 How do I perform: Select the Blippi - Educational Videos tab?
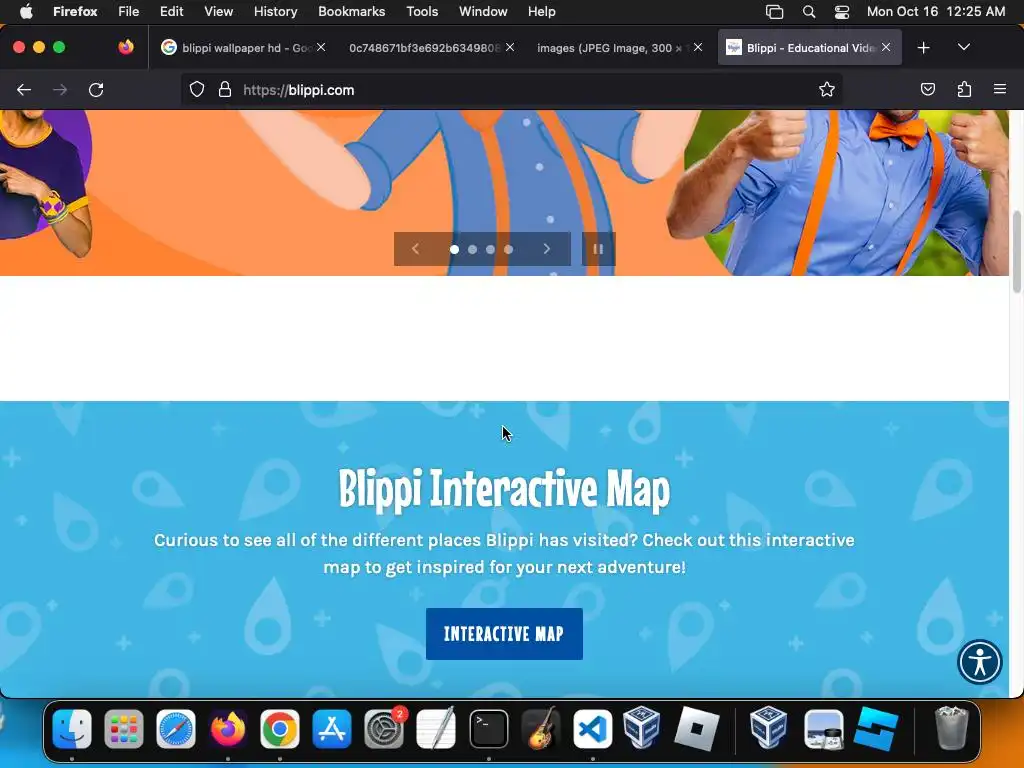(x=810, y=48)
